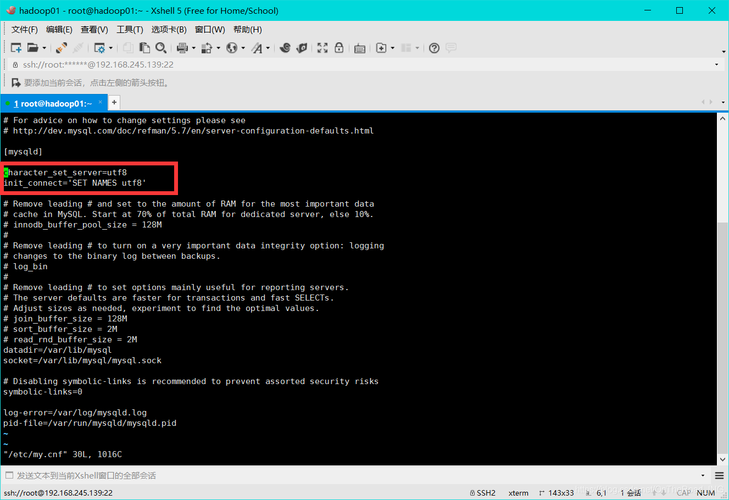Toggle full screen with expand-arrows icon

click(x=322, y=48)
